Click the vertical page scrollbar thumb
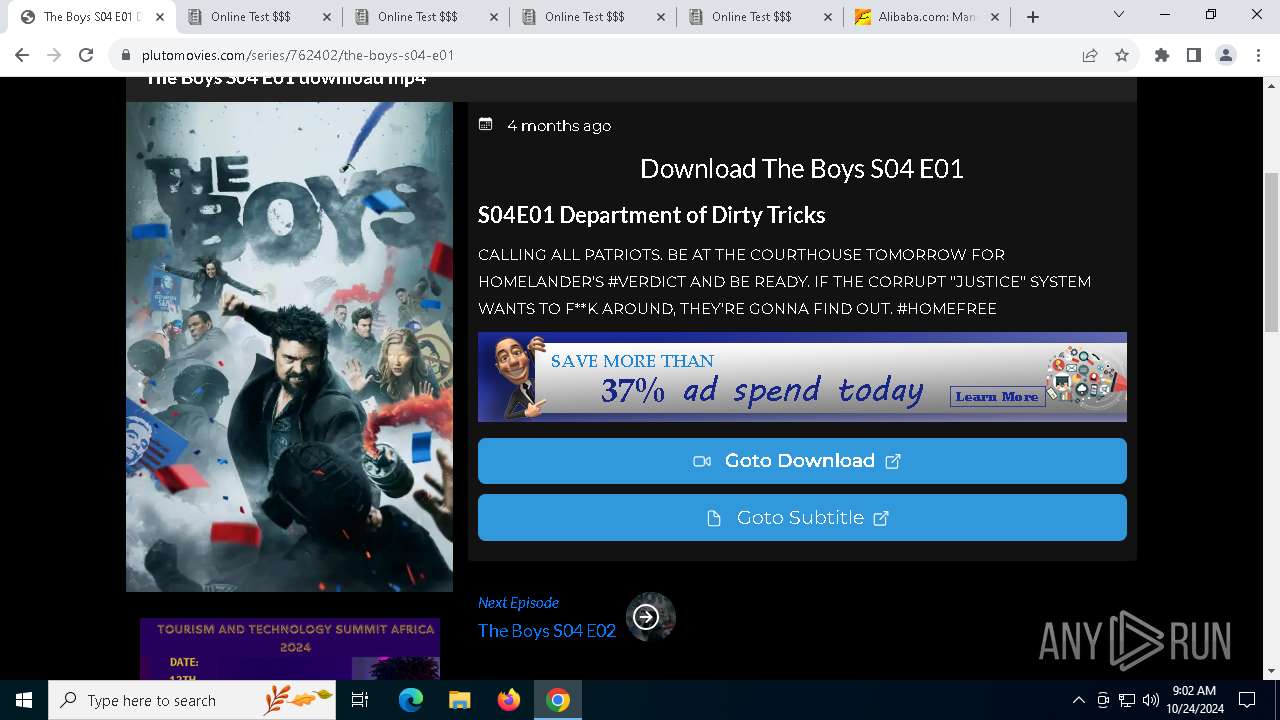This screenshot has height=720, width=1280. tap(1271, 252)
